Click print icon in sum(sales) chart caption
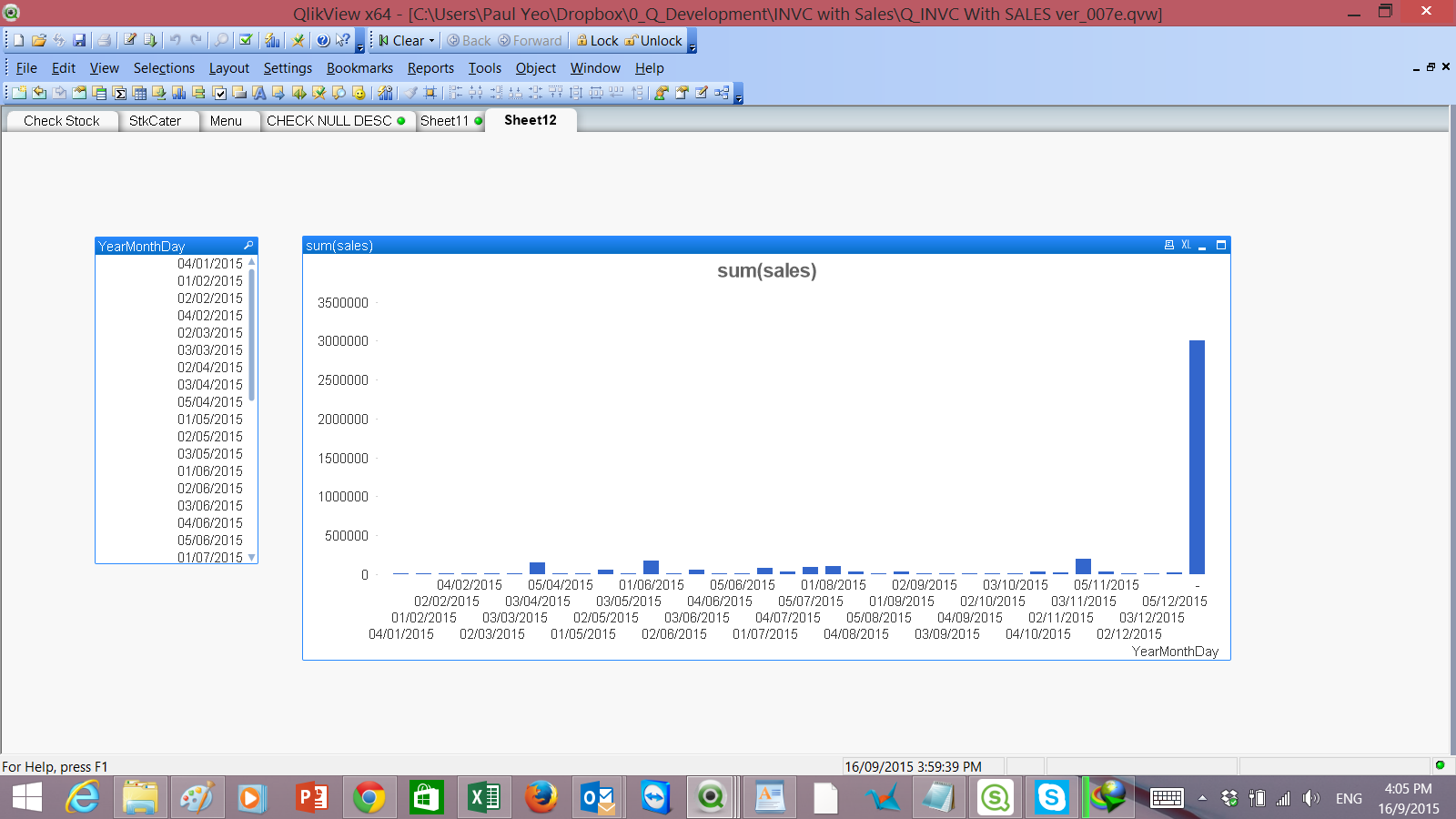 [1169, 245]
